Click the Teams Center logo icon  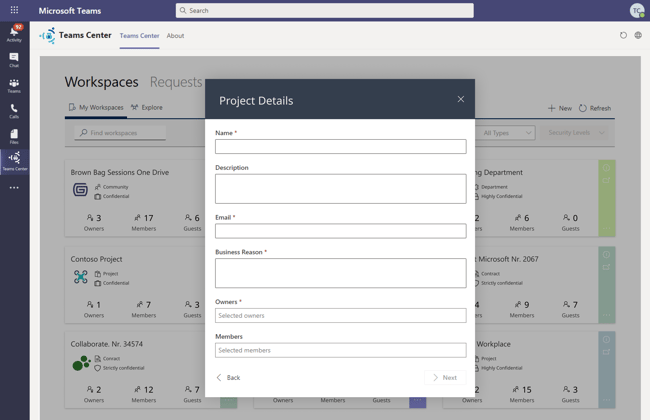click(x=48, y=36)
